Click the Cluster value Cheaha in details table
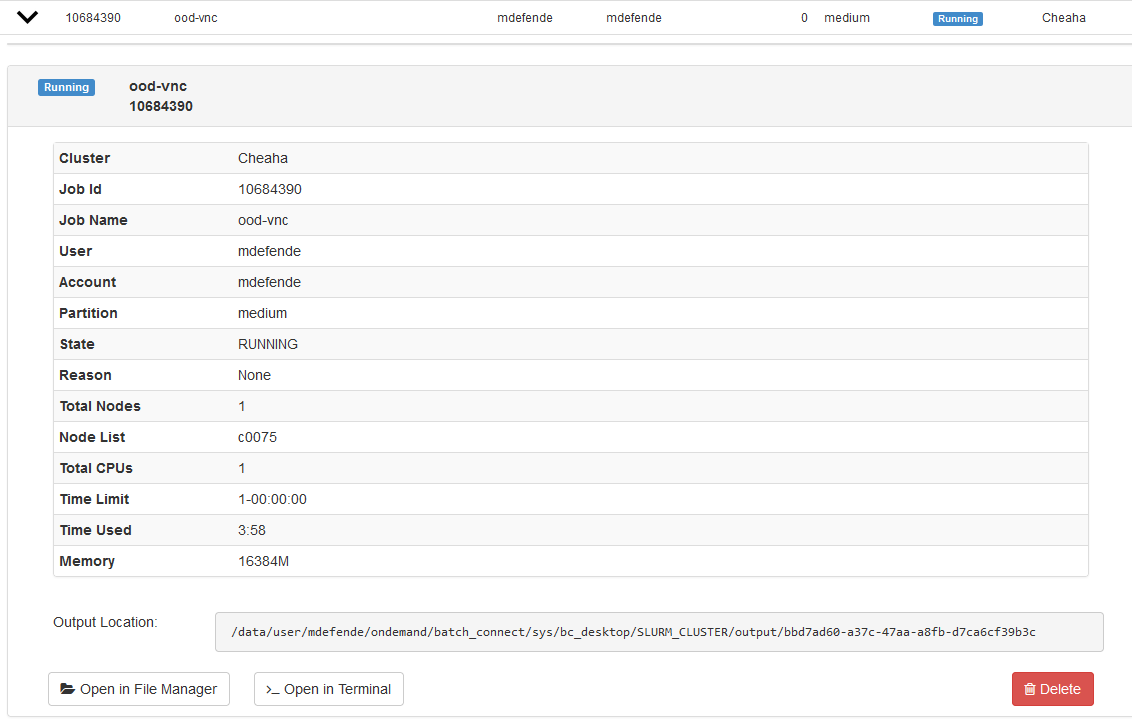The width and height of the screenshot is (1132, 722). [262, 158]
